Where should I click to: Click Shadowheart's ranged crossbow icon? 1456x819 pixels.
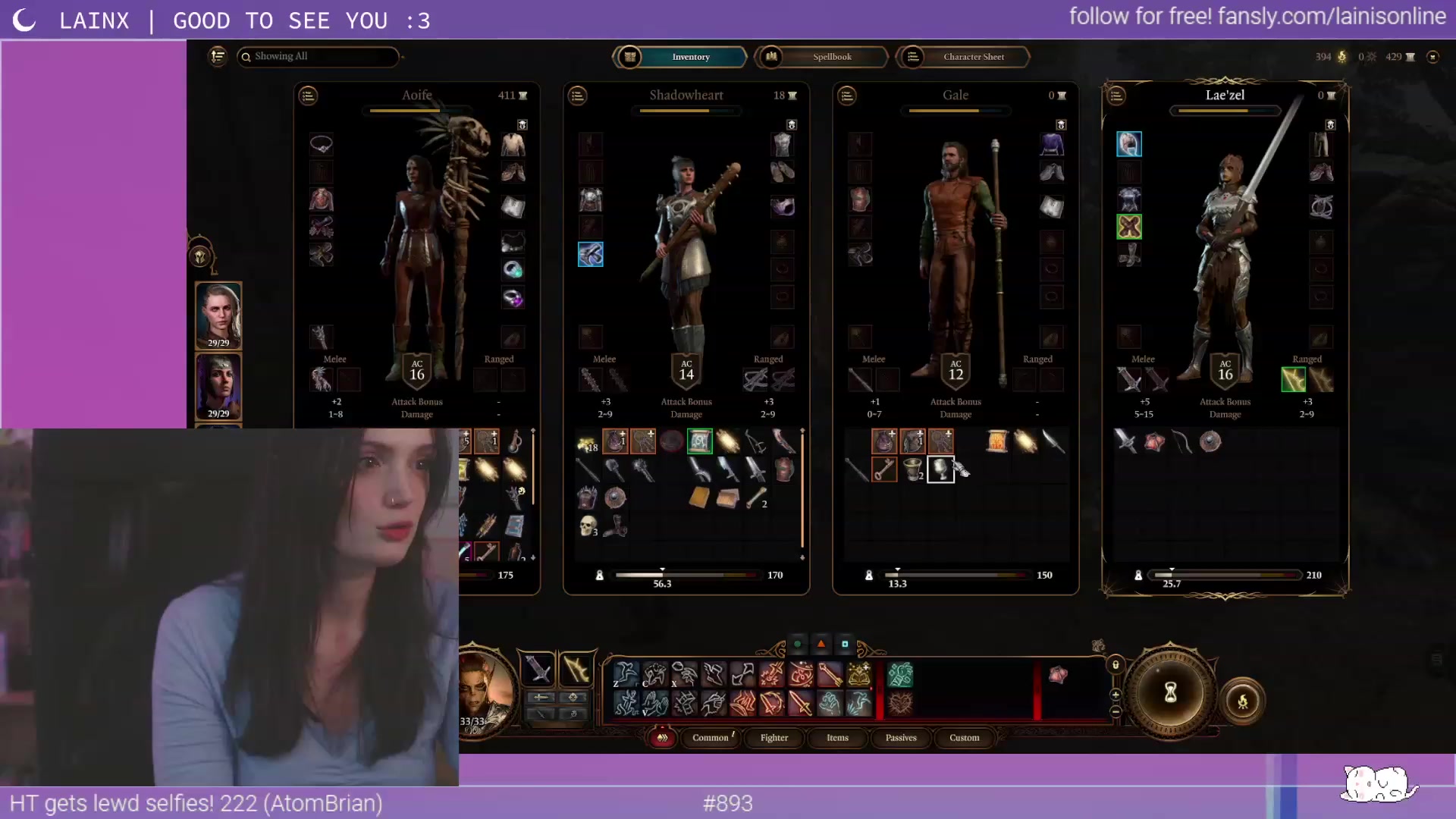point(755,379)
